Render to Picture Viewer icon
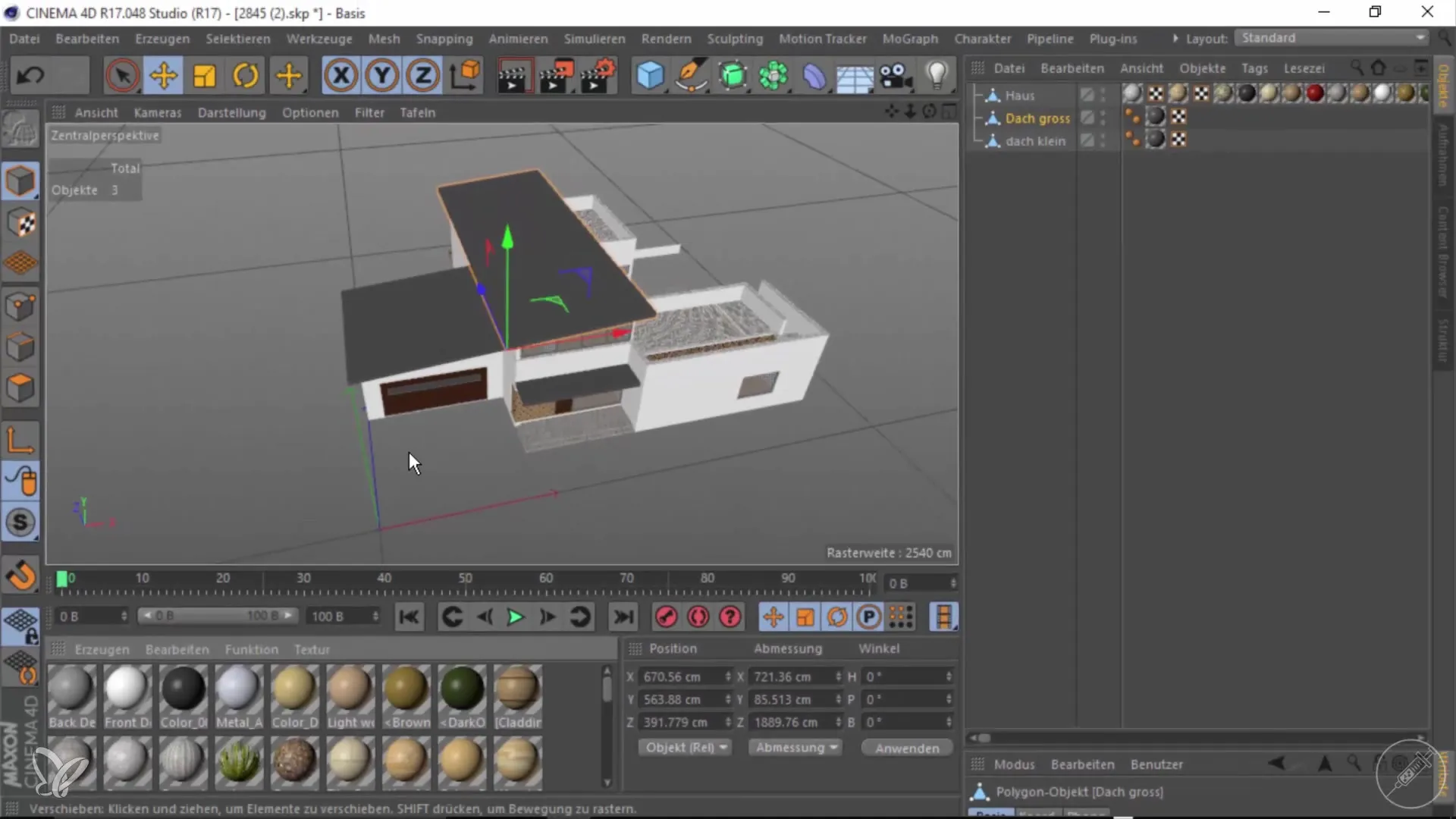 pyautogui.click(x=556, y=76)
